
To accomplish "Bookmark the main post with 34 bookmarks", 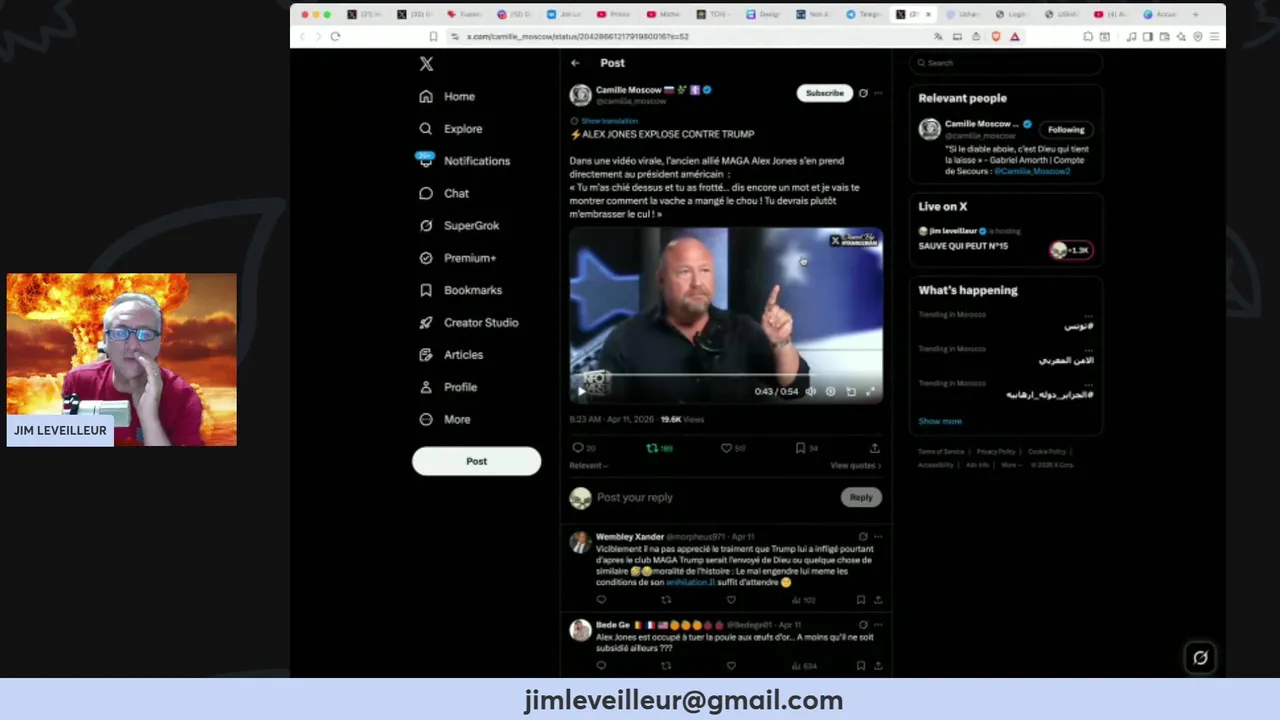I will (x=800, y=448).
